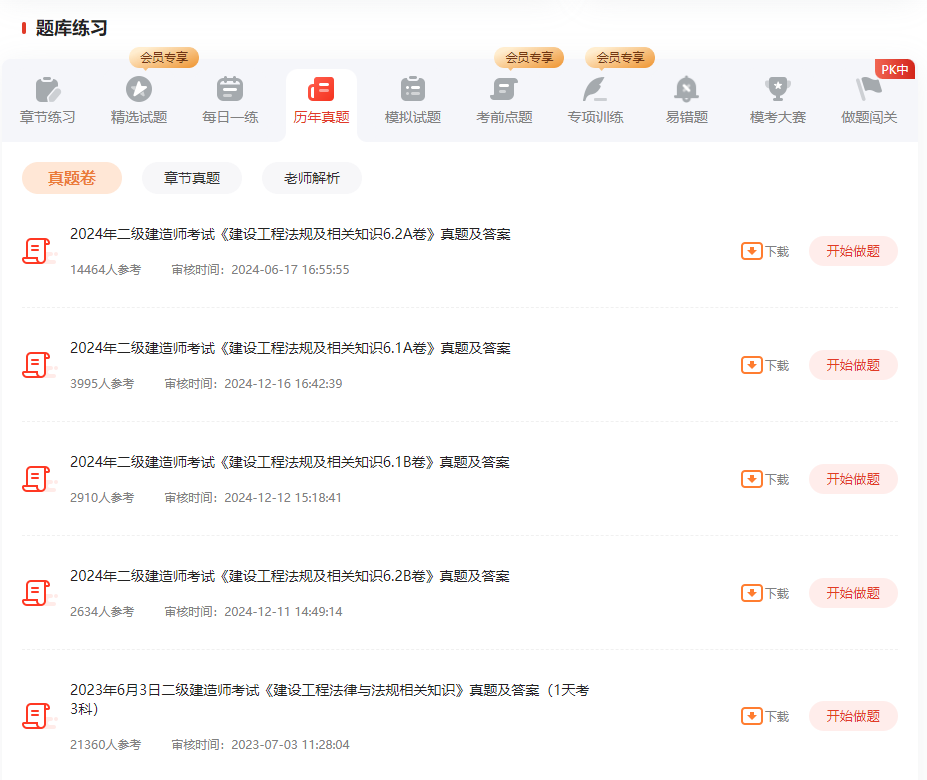Start the 6.2A卷 exam with 开始做题

coord(853,251)
